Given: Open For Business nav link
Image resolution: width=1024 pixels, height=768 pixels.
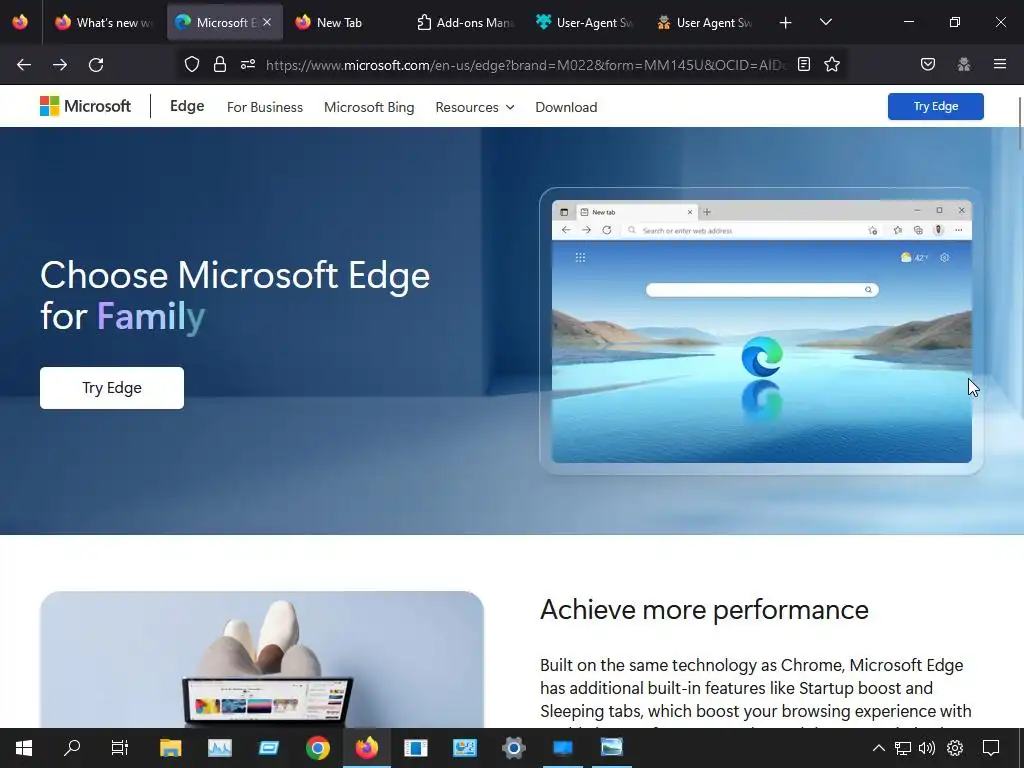Looking at the screenshot, I should (265, 107).
